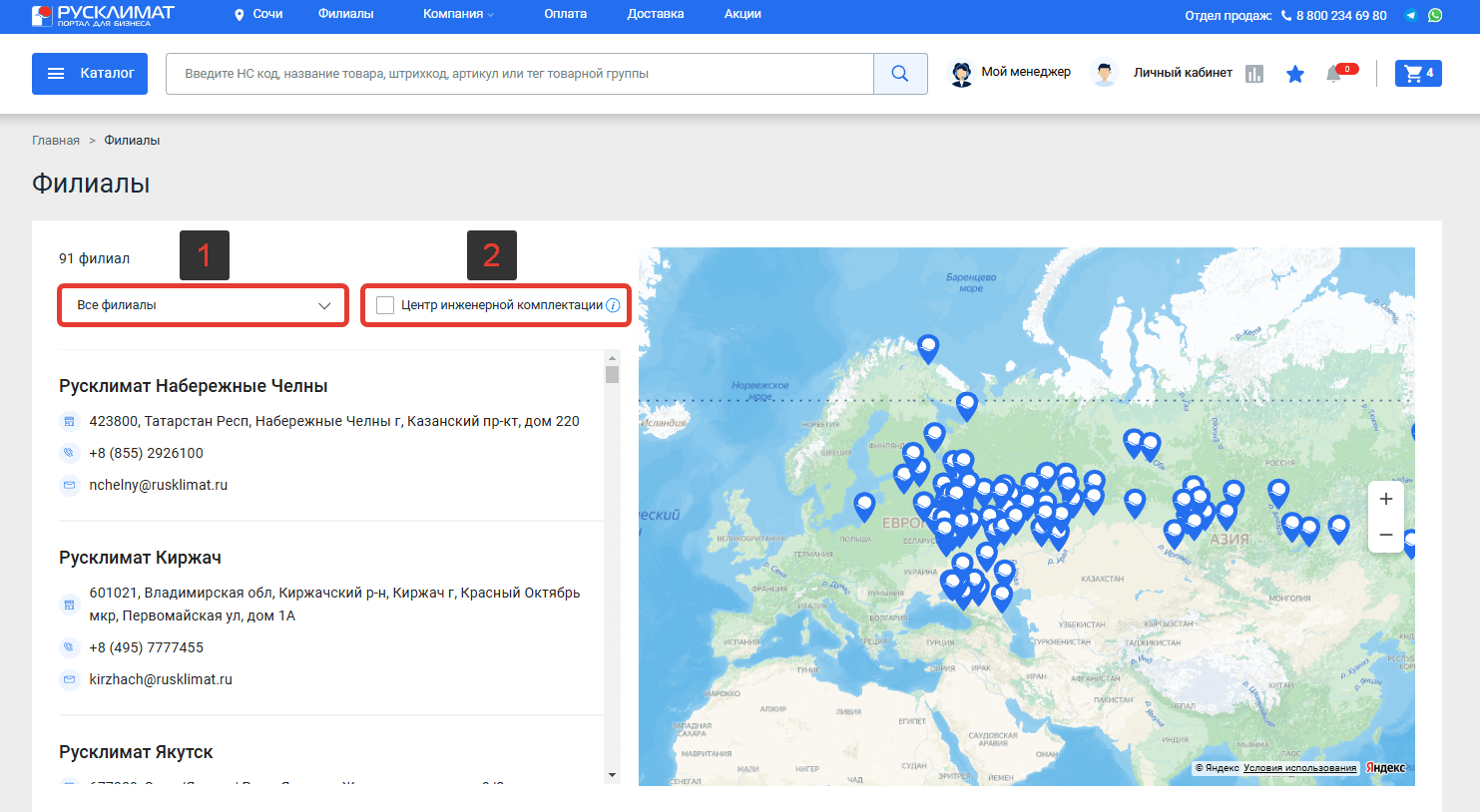
Task: Open the Все филиалы dropdown
Action: 204,305
